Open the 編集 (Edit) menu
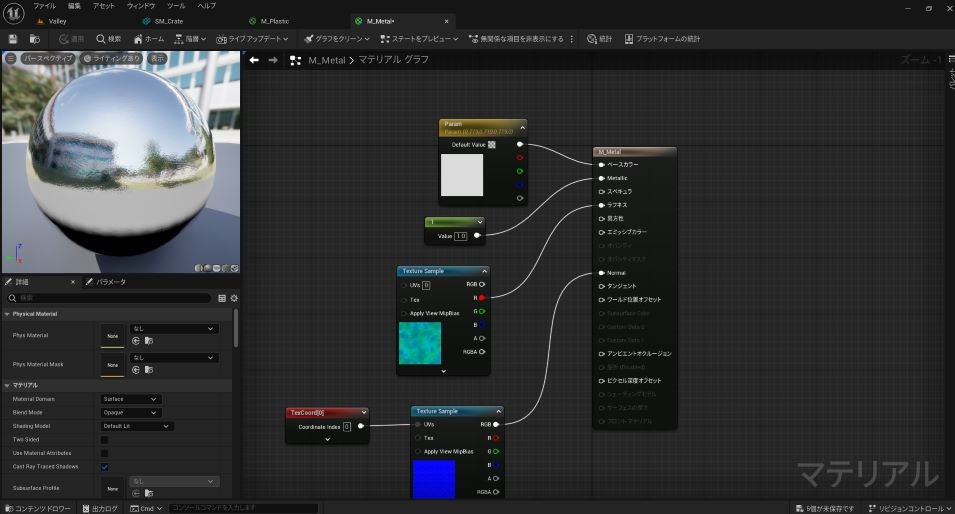 74,5
